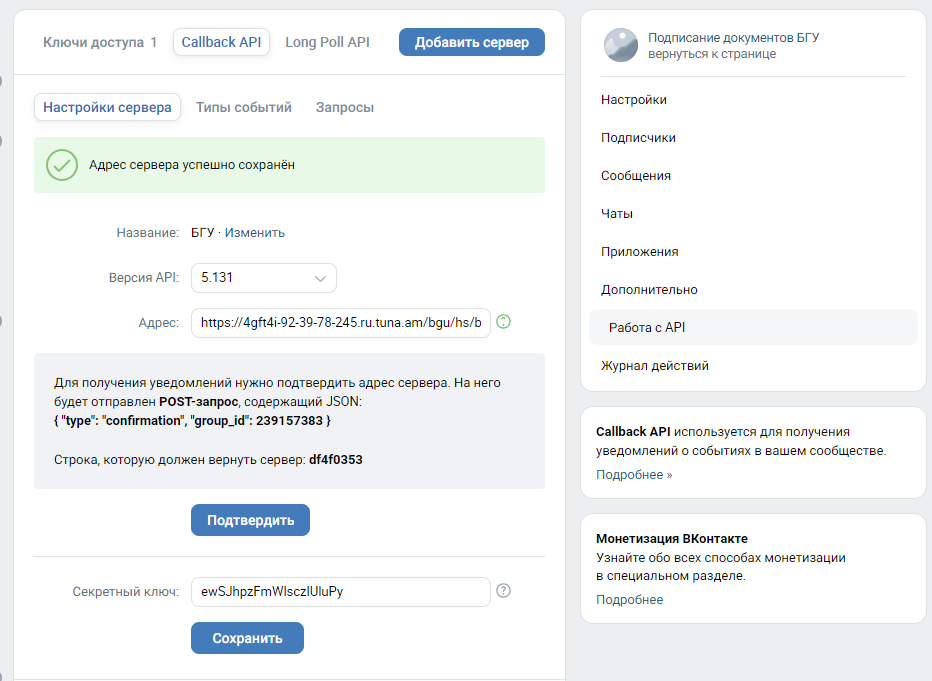This screenshot has width=932, height=681.
Task: Focus the server address input field
Action: click(x=341, y=323)
